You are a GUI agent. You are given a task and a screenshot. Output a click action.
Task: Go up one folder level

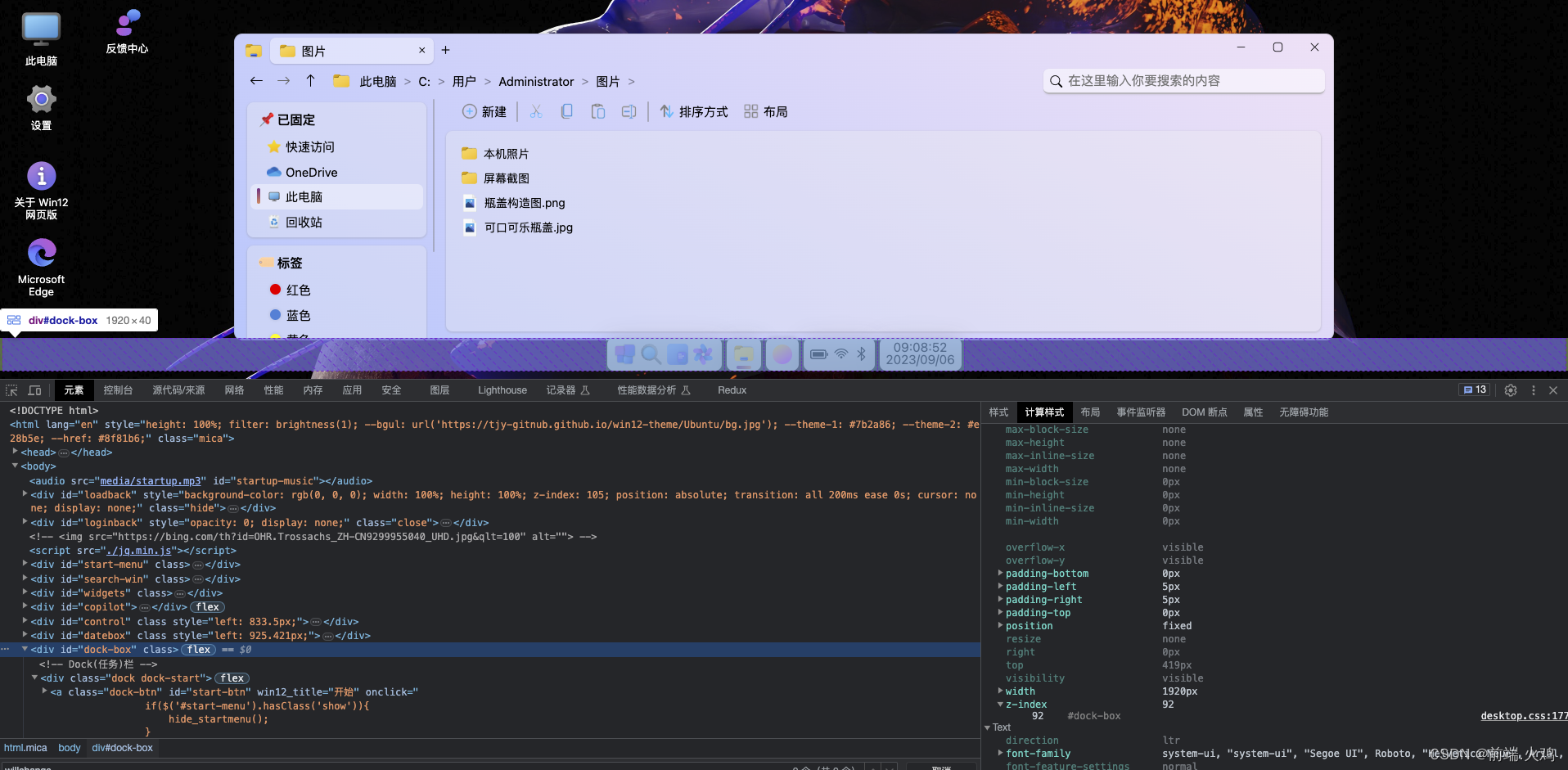[310, 81]
